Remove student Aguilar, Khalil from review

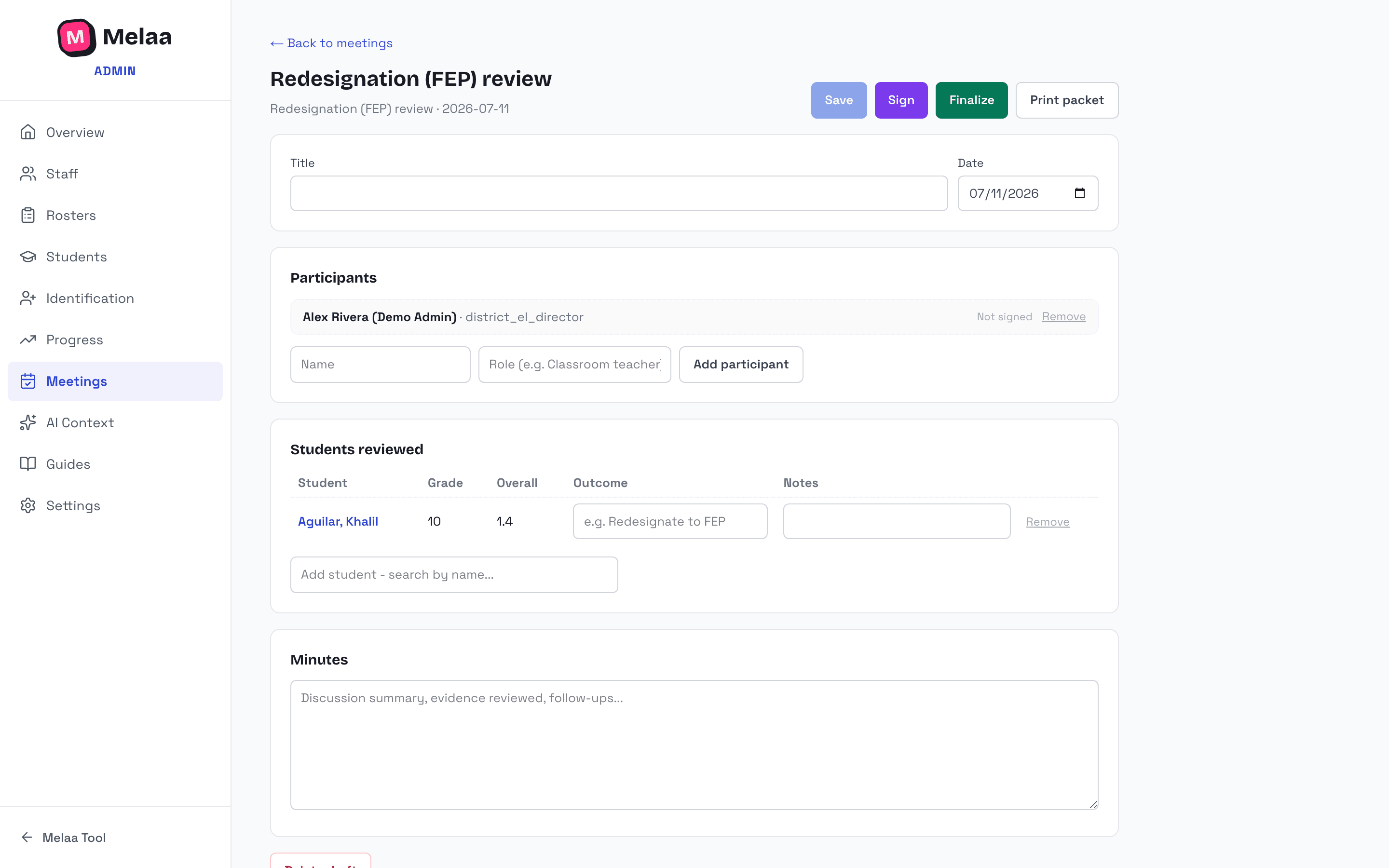(x=1048, y=521)
